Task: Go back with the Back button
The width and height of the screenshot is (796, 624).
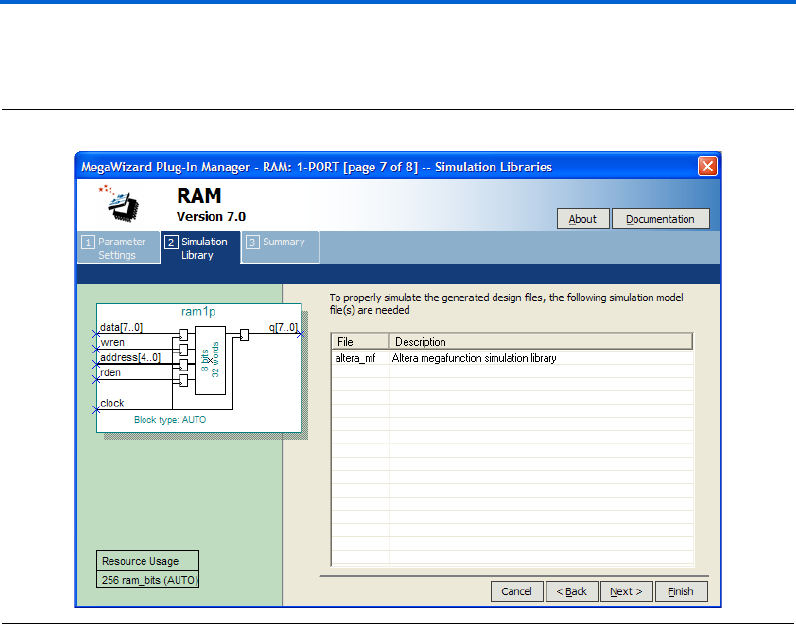Action: tap(572, 592)
